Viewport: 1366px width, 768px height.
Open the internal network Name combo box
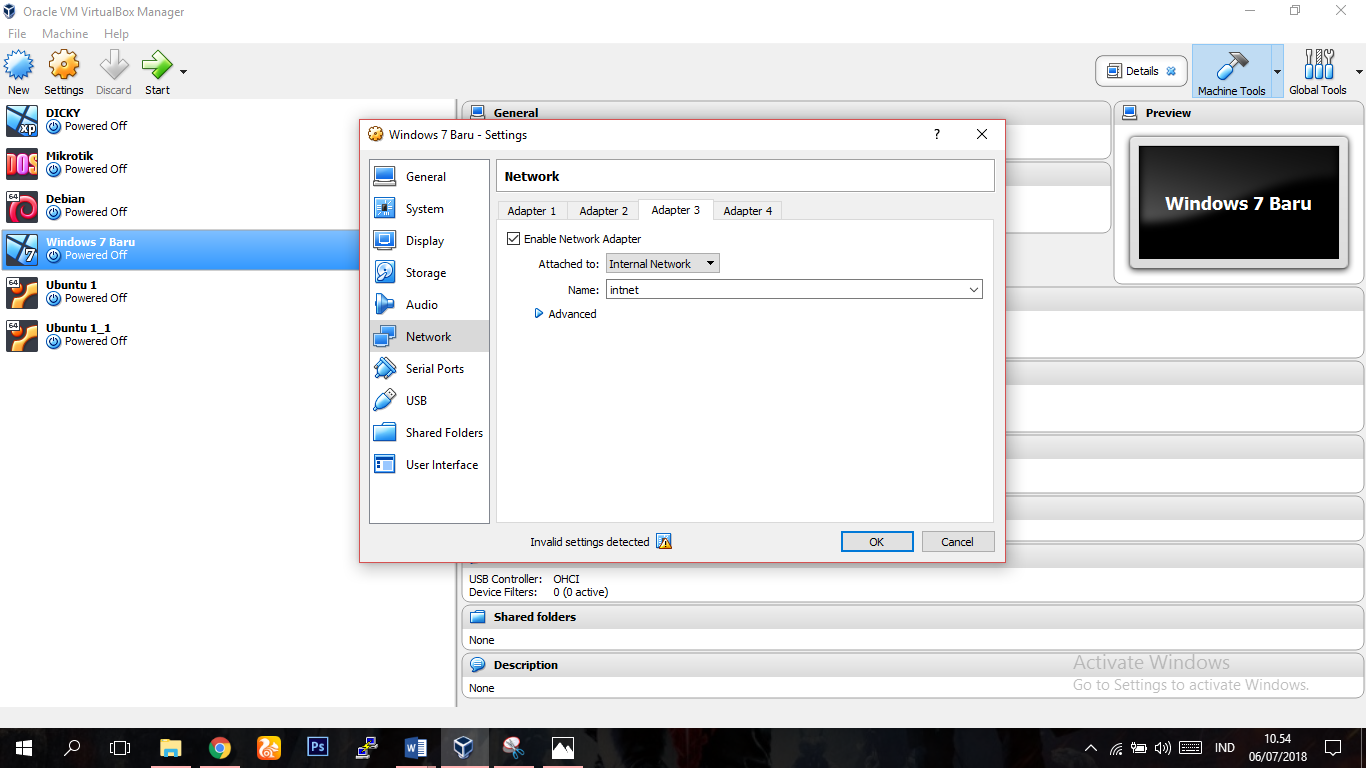(793, 289)
